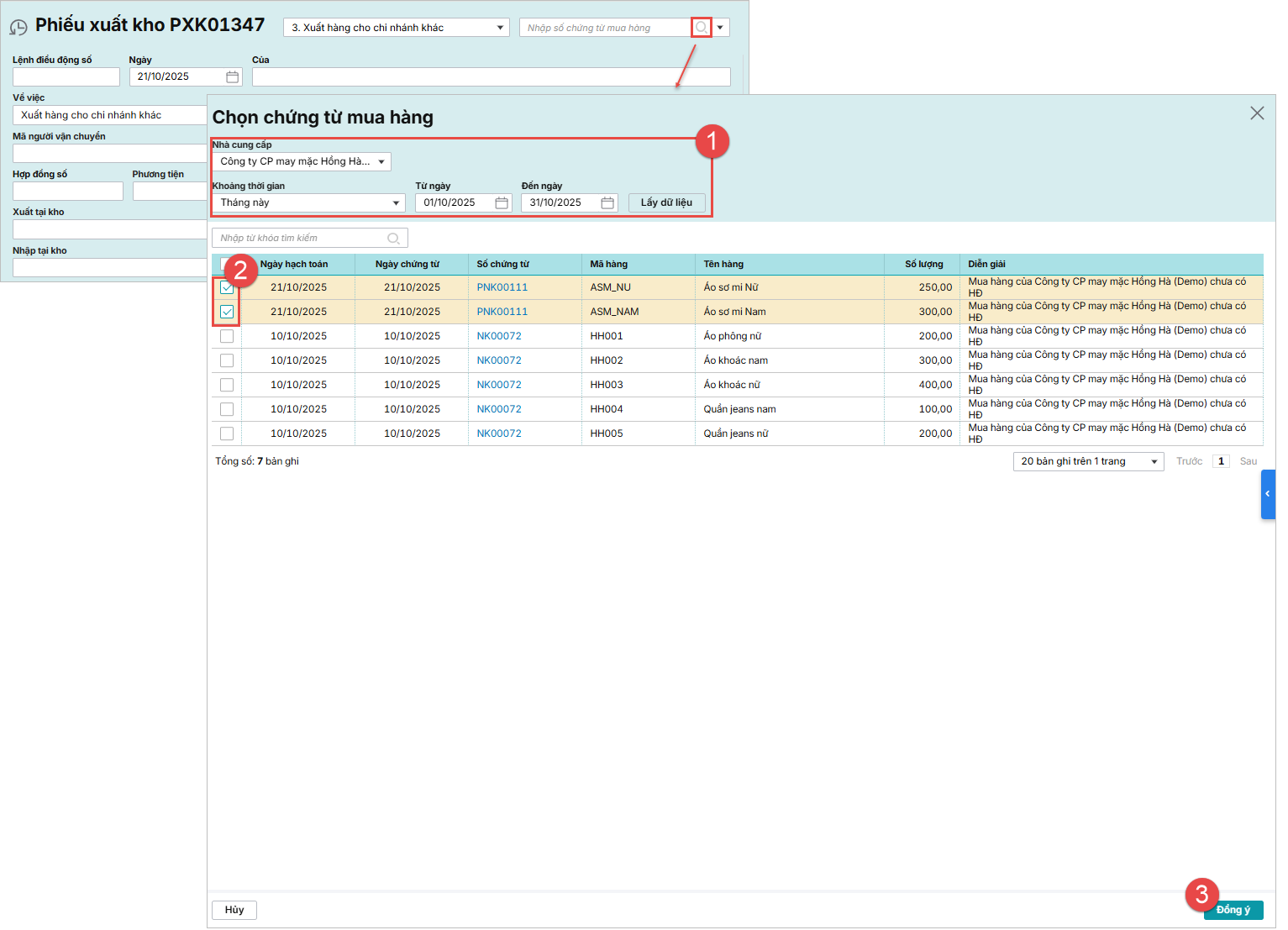1288x930 pixels.
Task: Select the Quần jeans nữ row checkbox
Action: pos(227,433)
